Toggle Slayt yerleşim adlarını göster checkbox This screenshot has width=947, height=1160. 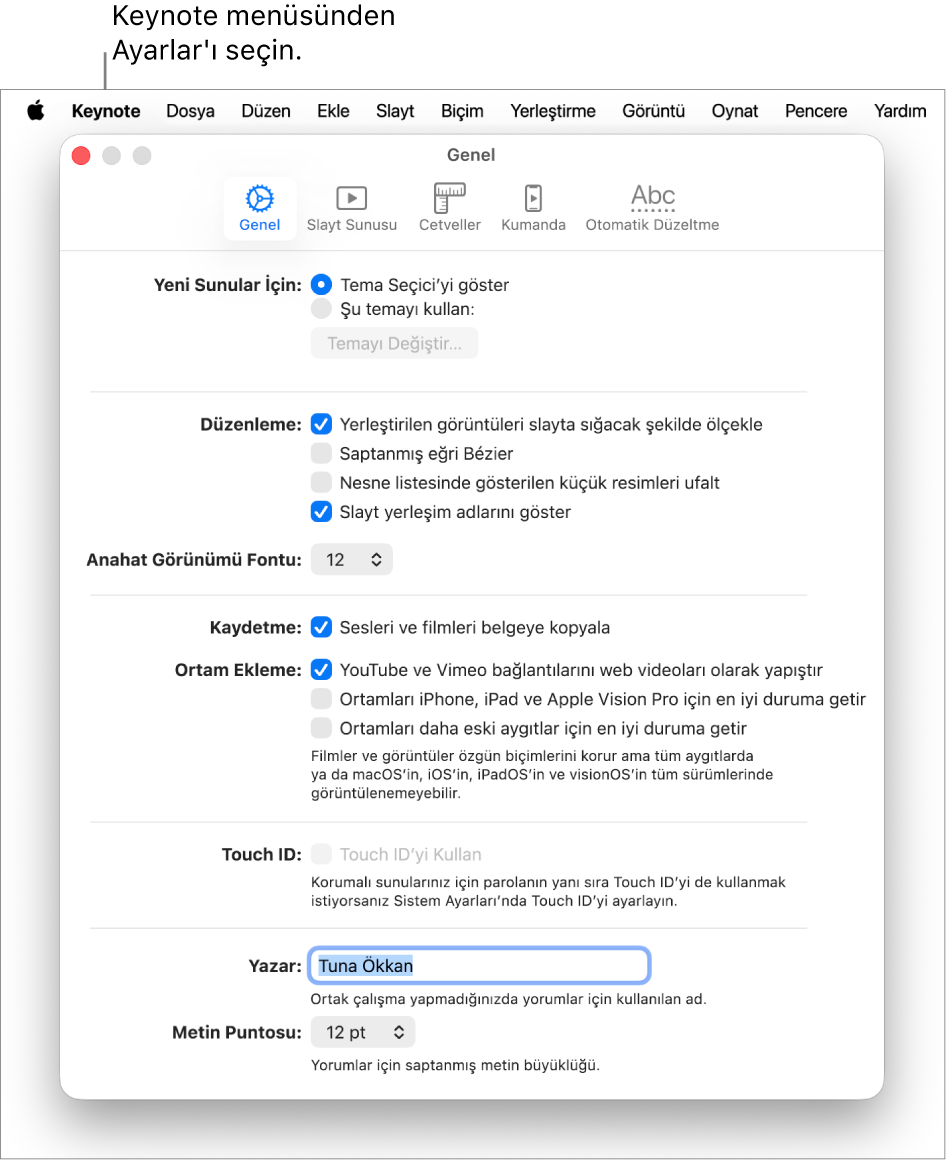click(x=321, y=512)
